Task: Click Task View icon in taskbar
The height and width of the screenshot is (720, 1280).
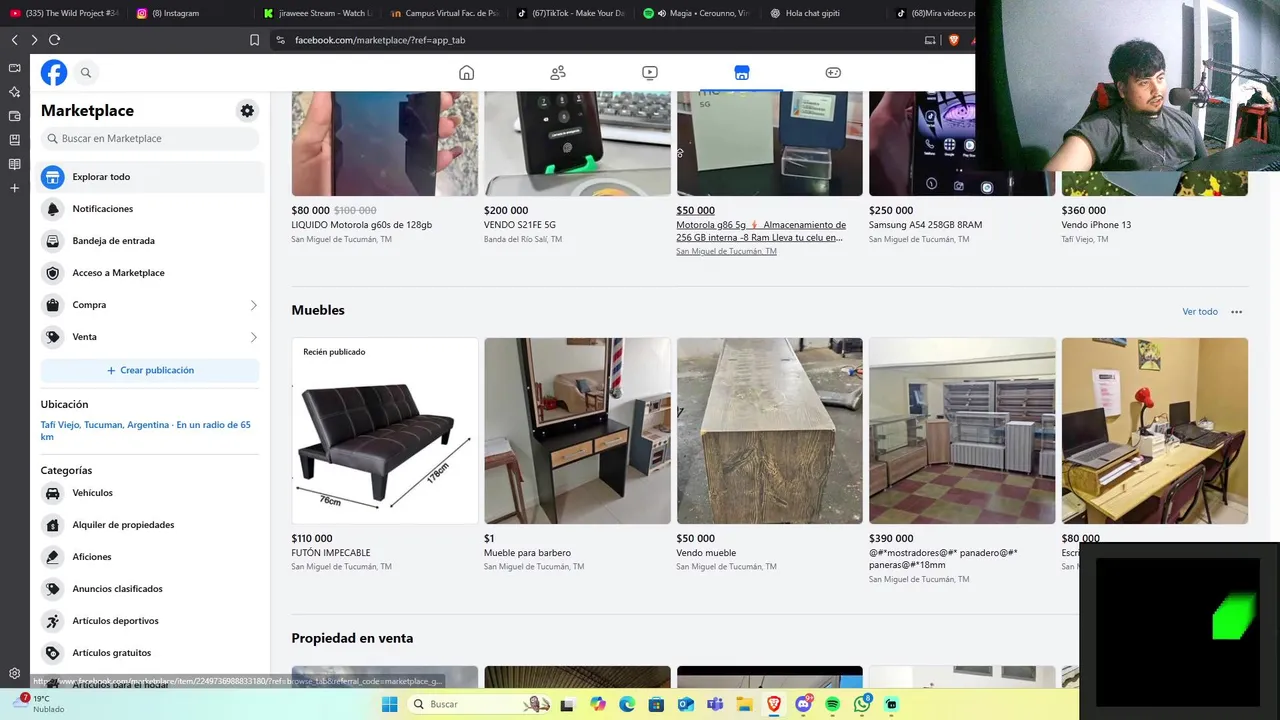Action: click(x=567, y=704)
